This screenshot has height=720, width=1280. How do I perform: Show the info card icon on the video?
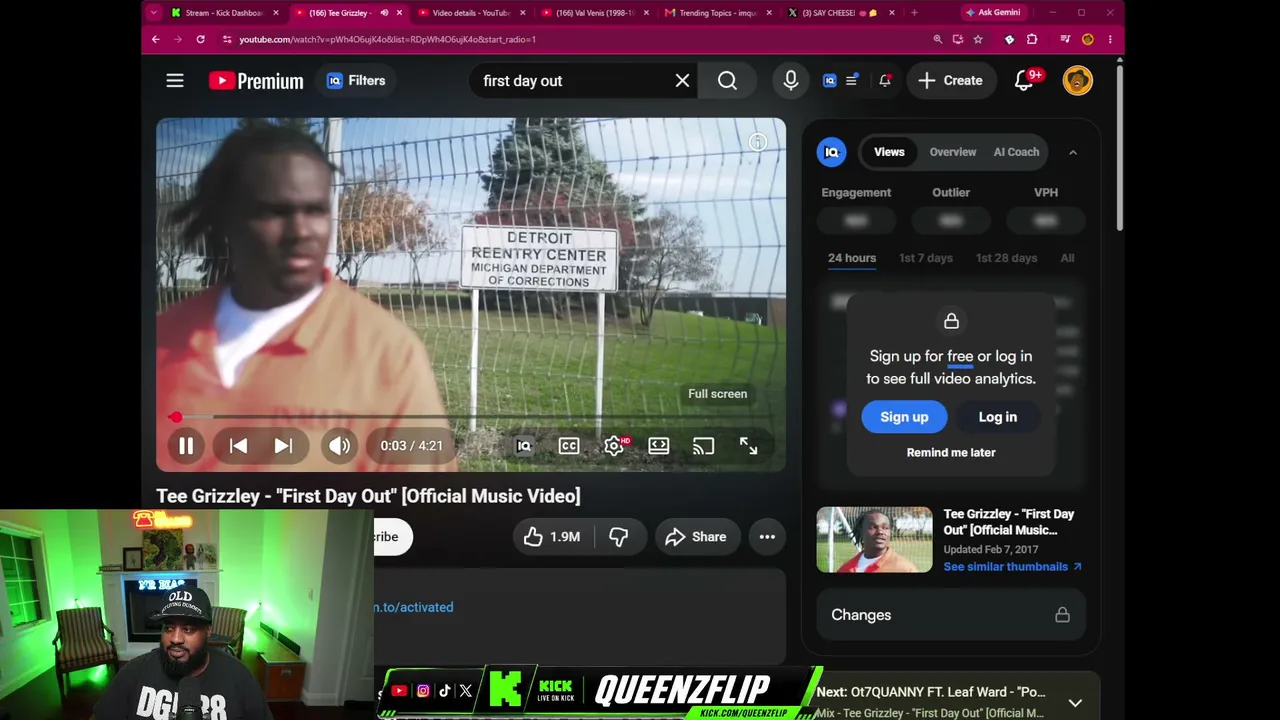[757, 143]
